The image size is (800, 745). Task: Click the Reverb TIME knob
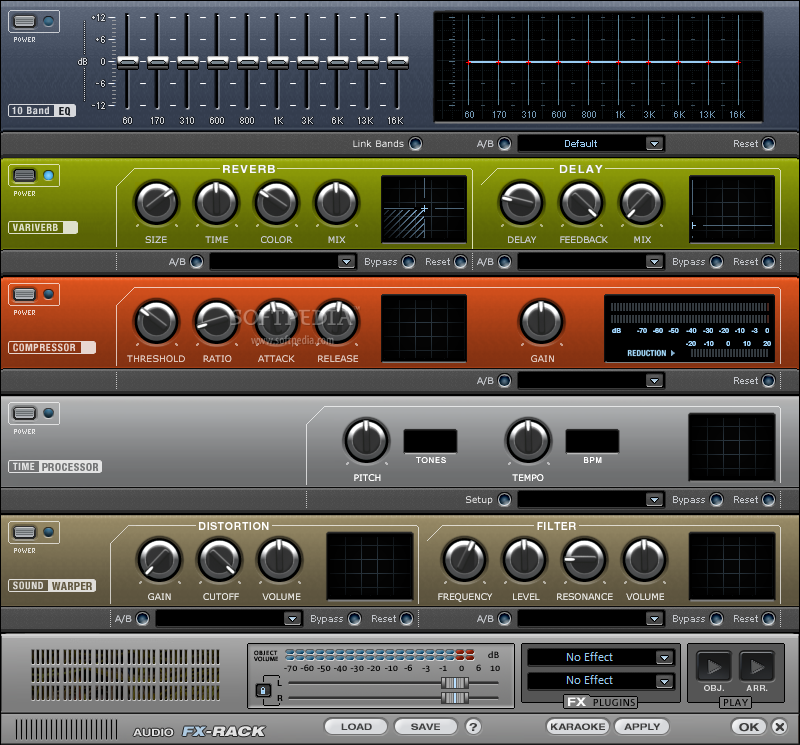coord(217,203)
